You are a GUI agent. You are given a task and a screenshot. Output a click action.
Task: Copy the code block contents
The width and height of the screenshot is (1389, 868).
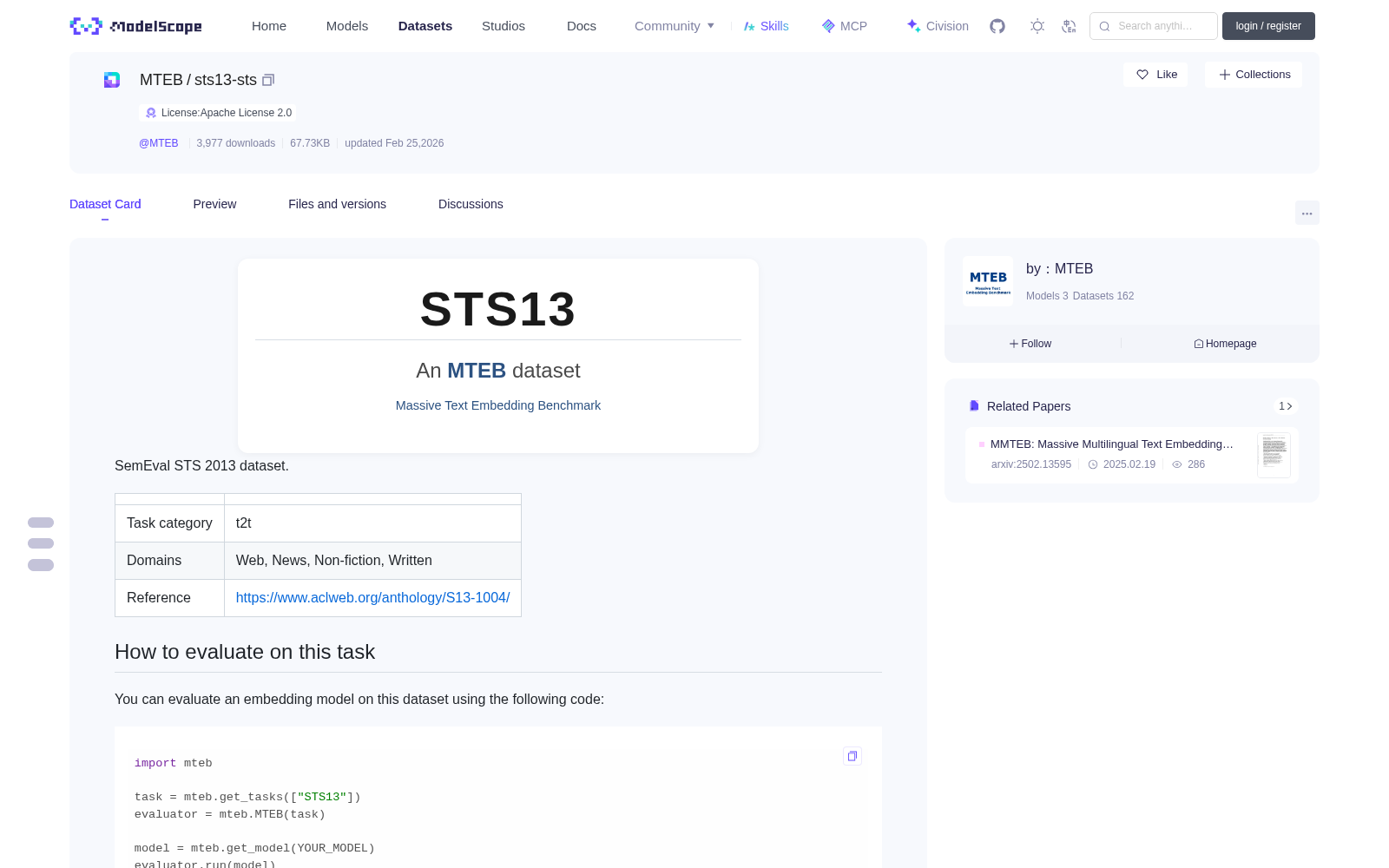tap(852, 756)
